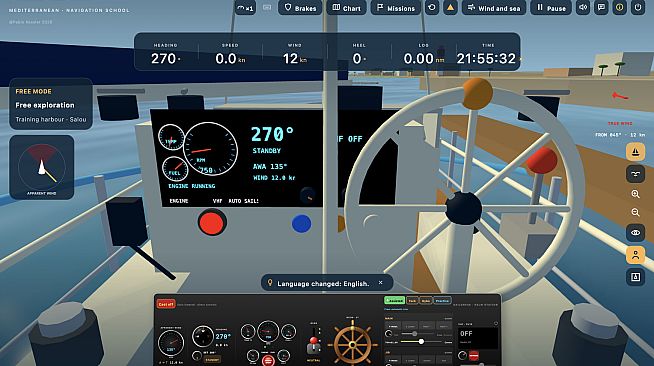Screen dimensions: 654x366
Task: Toggle sound with the speaker icon
Action: 583,8
